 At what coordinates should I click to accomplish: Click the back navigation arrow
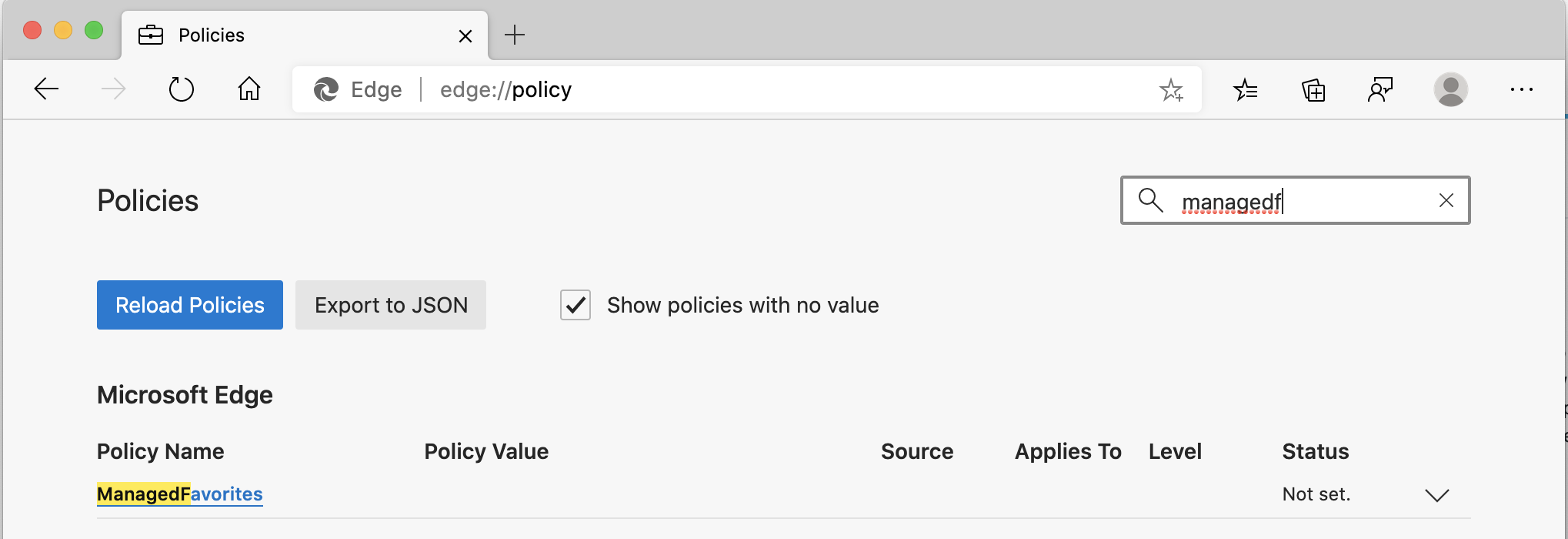tap(46, 89)
